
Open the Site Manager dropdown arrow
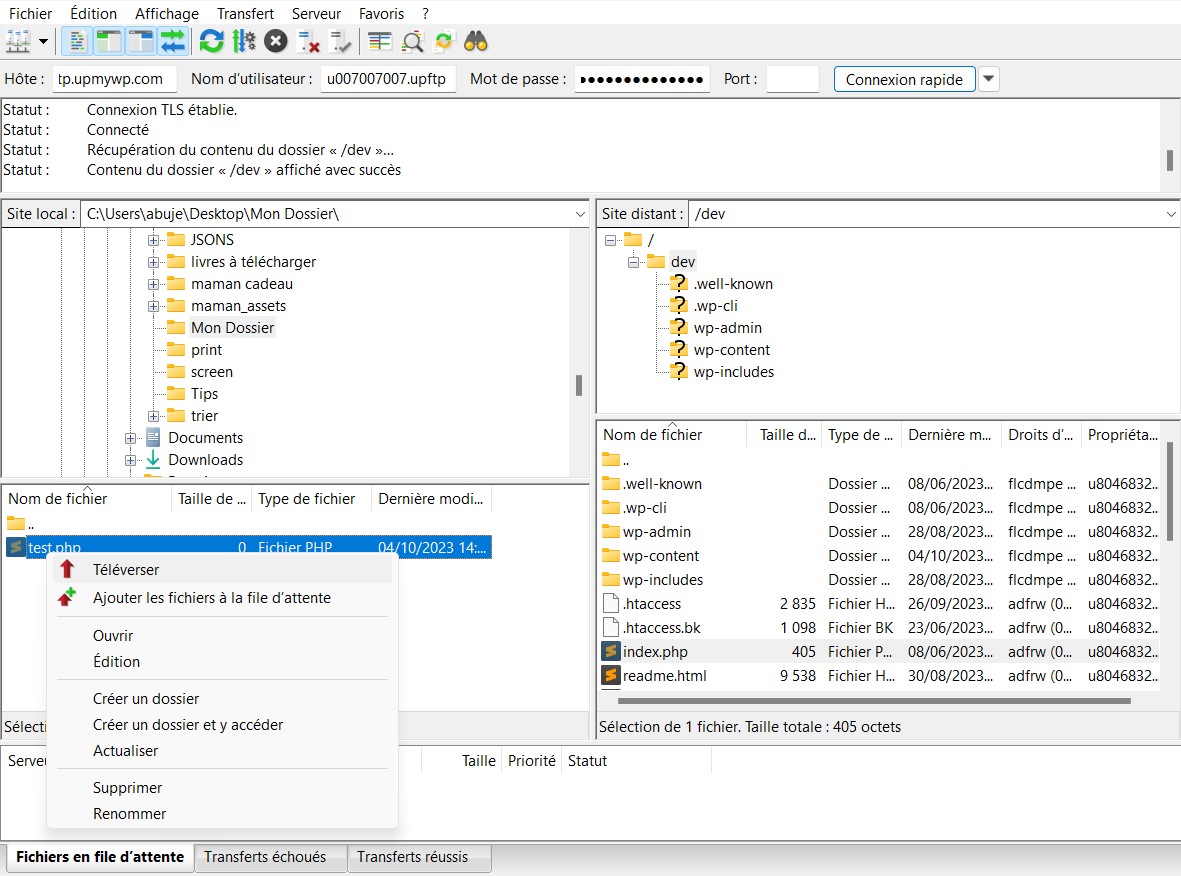(x=44, y=41)
